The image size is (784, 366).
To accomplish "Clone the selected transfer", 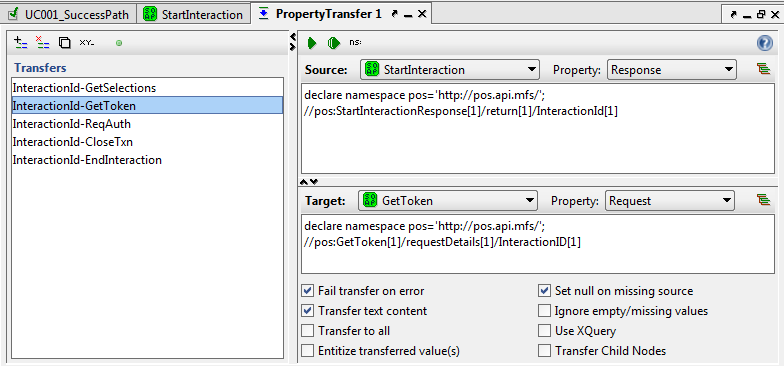I will click(x=64, y=43).
